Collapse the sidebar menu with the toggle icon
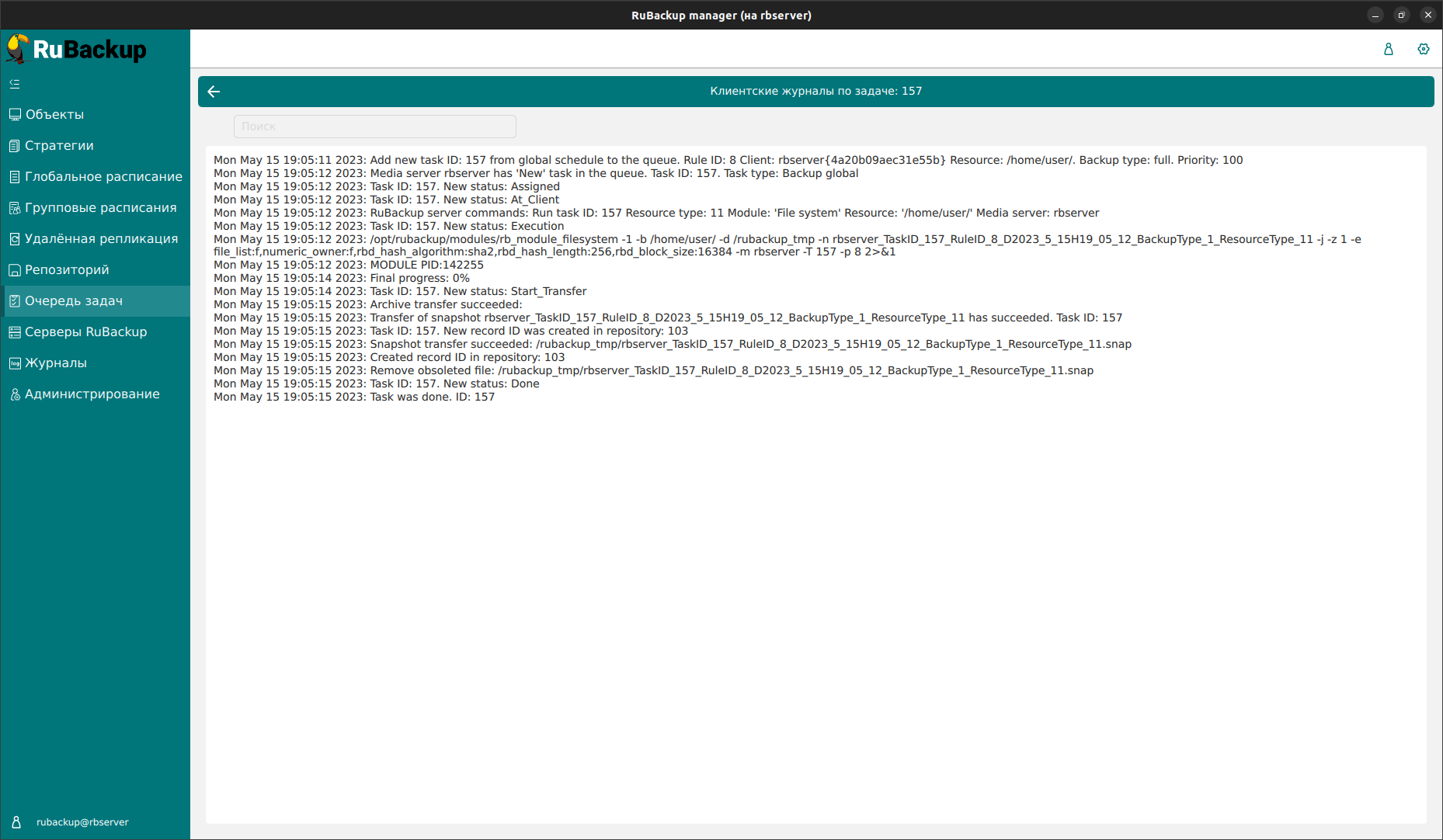The height and width of the screenshot is (840, 1443). click(x=15, y=84)
